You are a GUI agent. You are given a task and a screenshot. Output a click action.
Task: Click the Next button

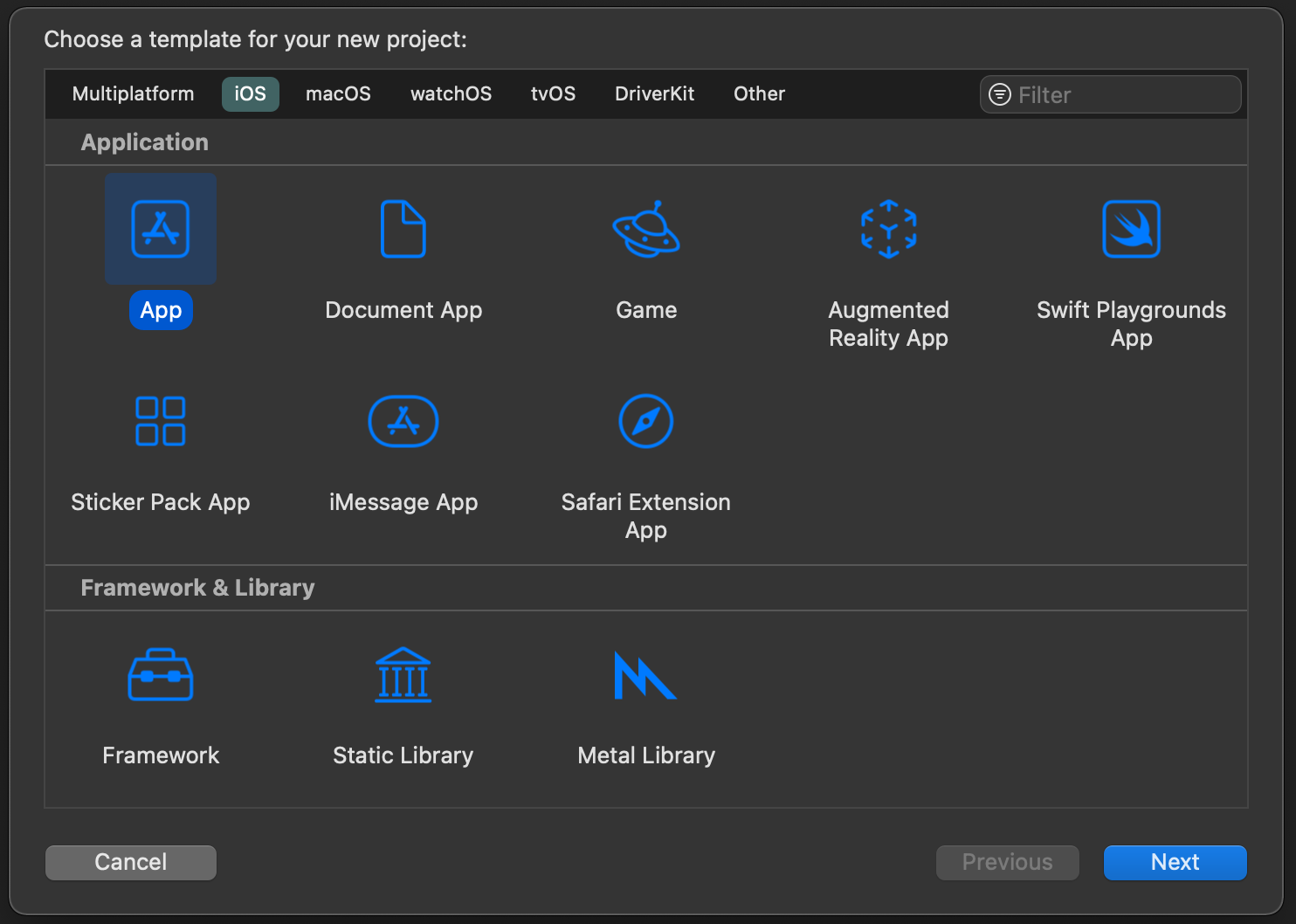(x=1175, y=862)
